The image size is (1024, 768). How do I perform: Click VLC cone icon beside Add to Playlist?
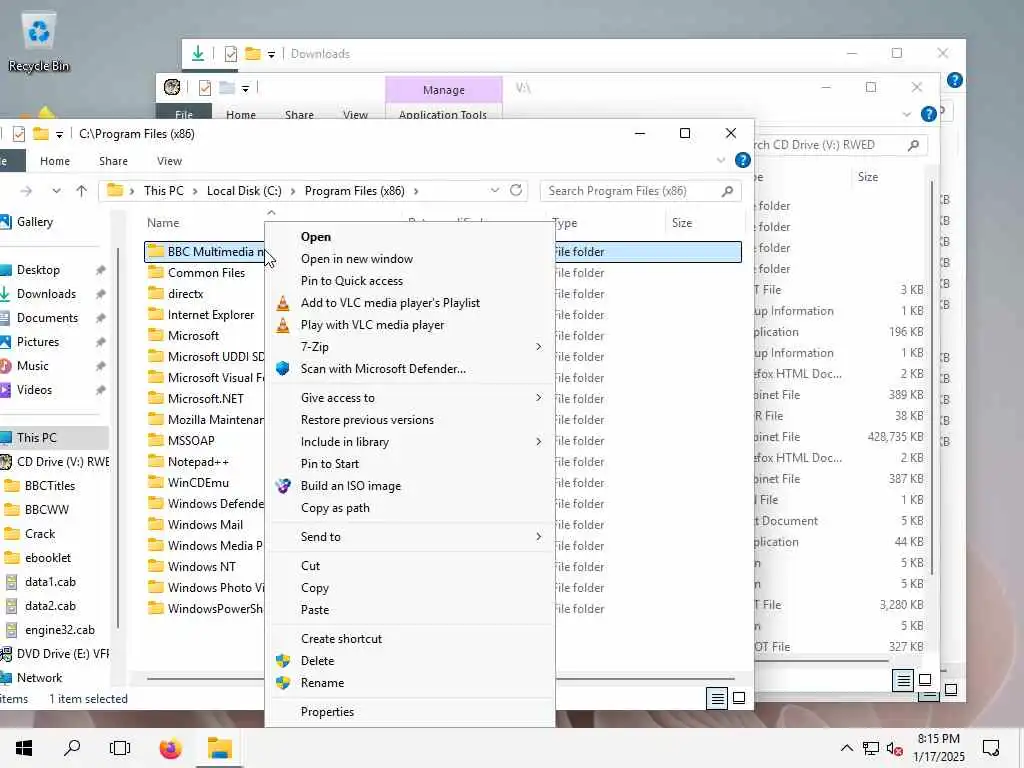[x=283, y=303]
